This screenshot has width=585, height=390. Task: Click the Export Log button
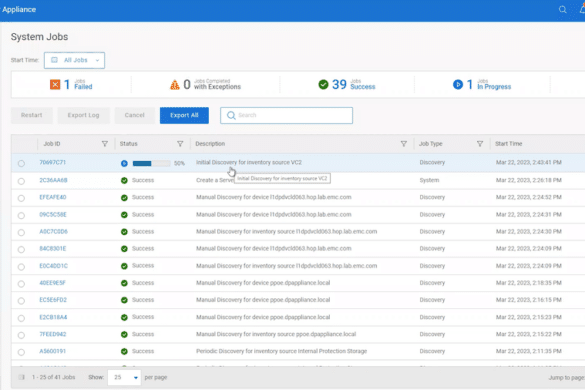pyautogui.click(x=84, y=115)
